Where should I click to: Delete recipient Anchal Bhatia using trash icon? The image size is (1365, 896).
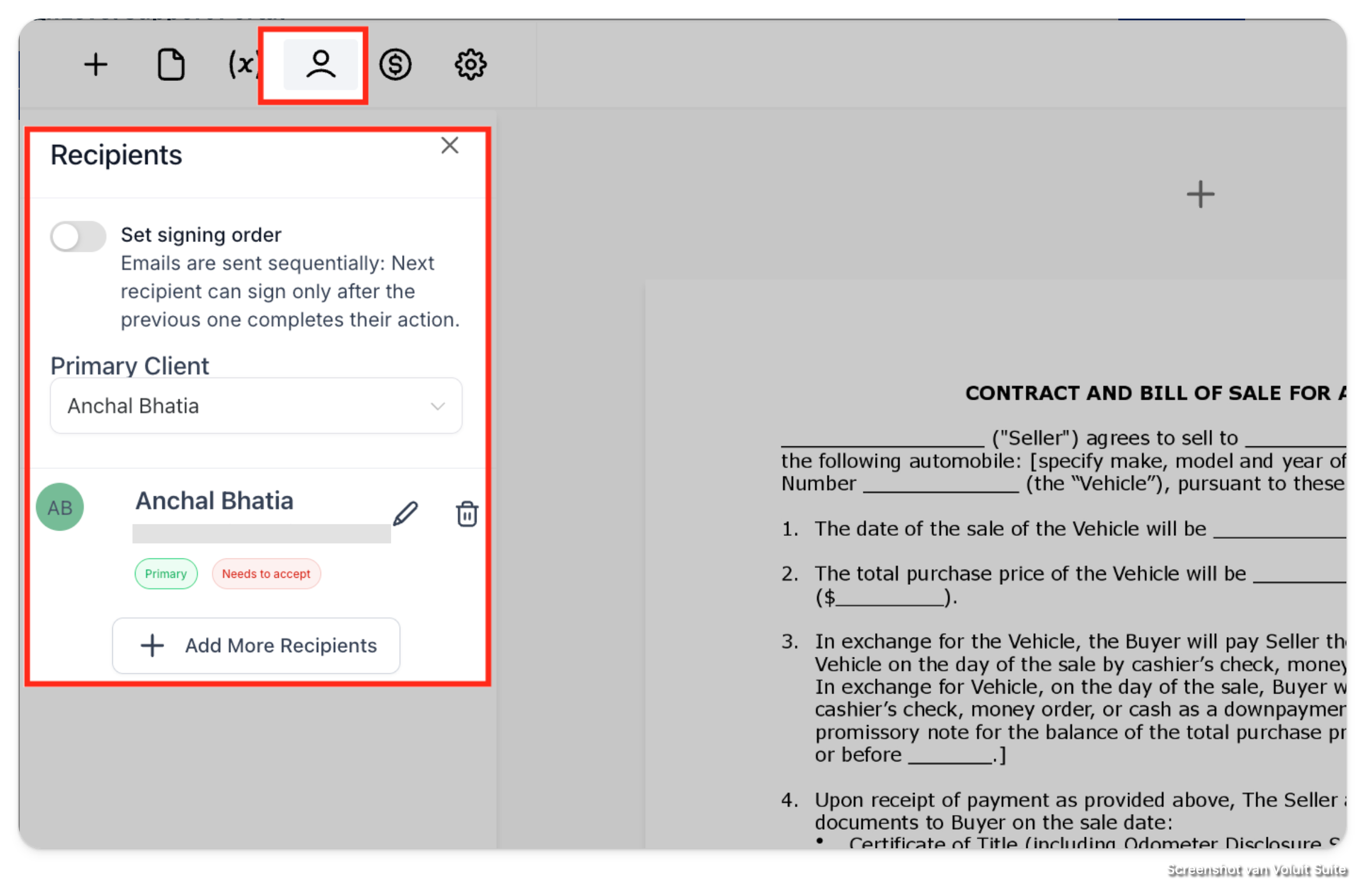[x=467, y=514]
